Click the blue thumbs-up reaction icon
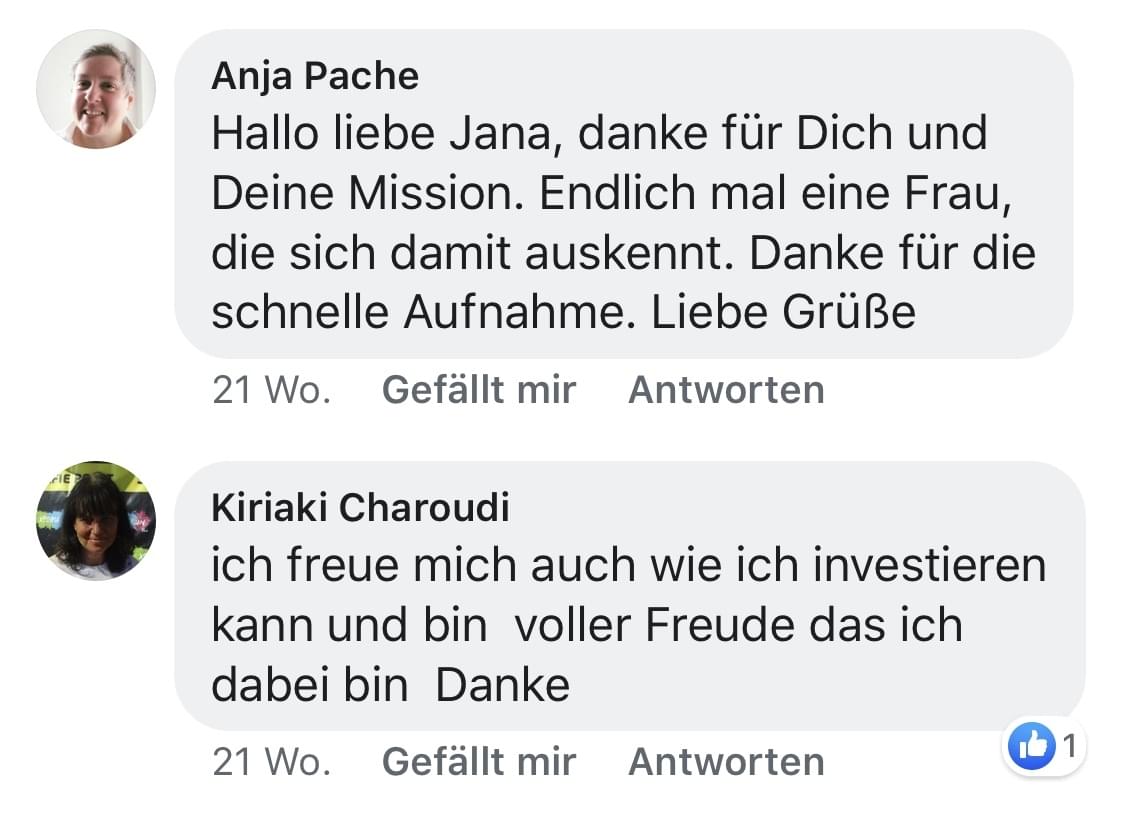This screenshot has width=1125, height=829. coord(1032,745)
